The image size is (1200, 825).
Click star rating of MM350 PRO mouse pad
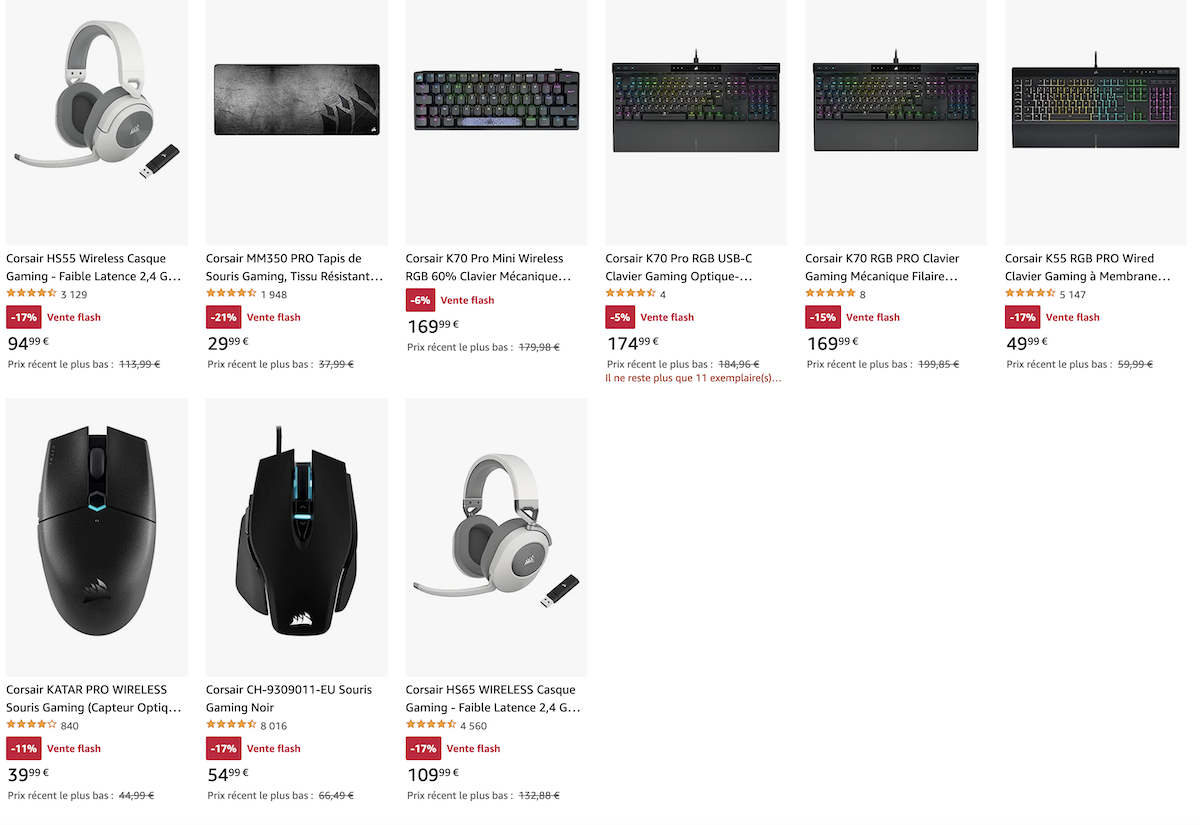231,294
